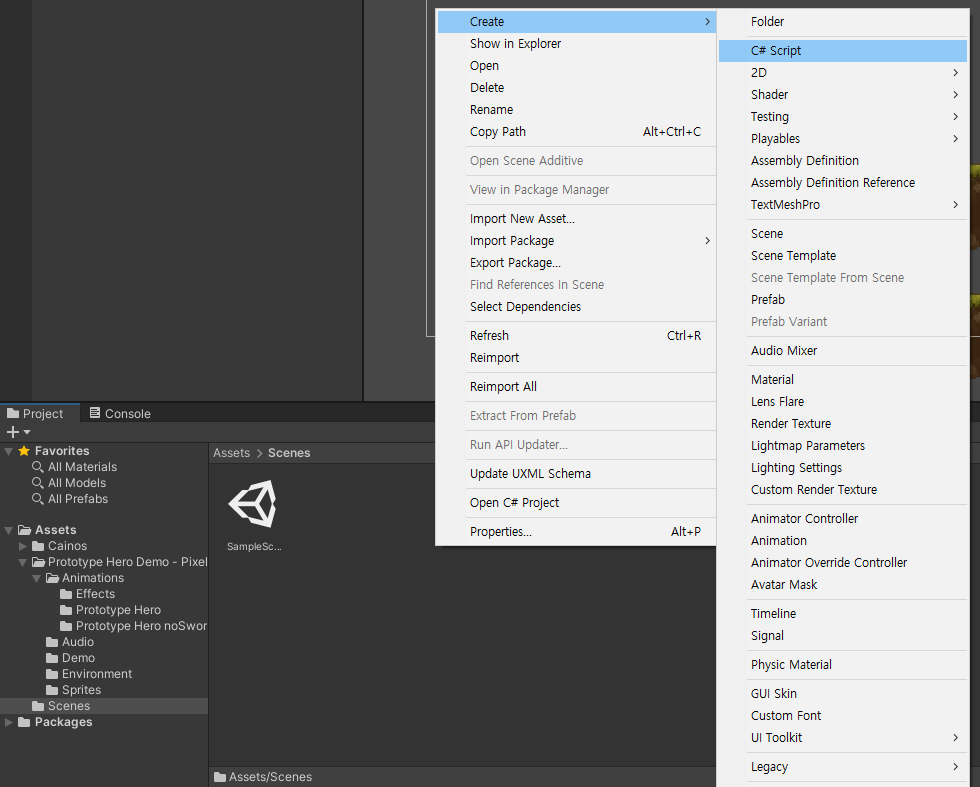This screenshot has height=787, width=980.
Task: Create an Avatar Mask
Action: [842, 584]
